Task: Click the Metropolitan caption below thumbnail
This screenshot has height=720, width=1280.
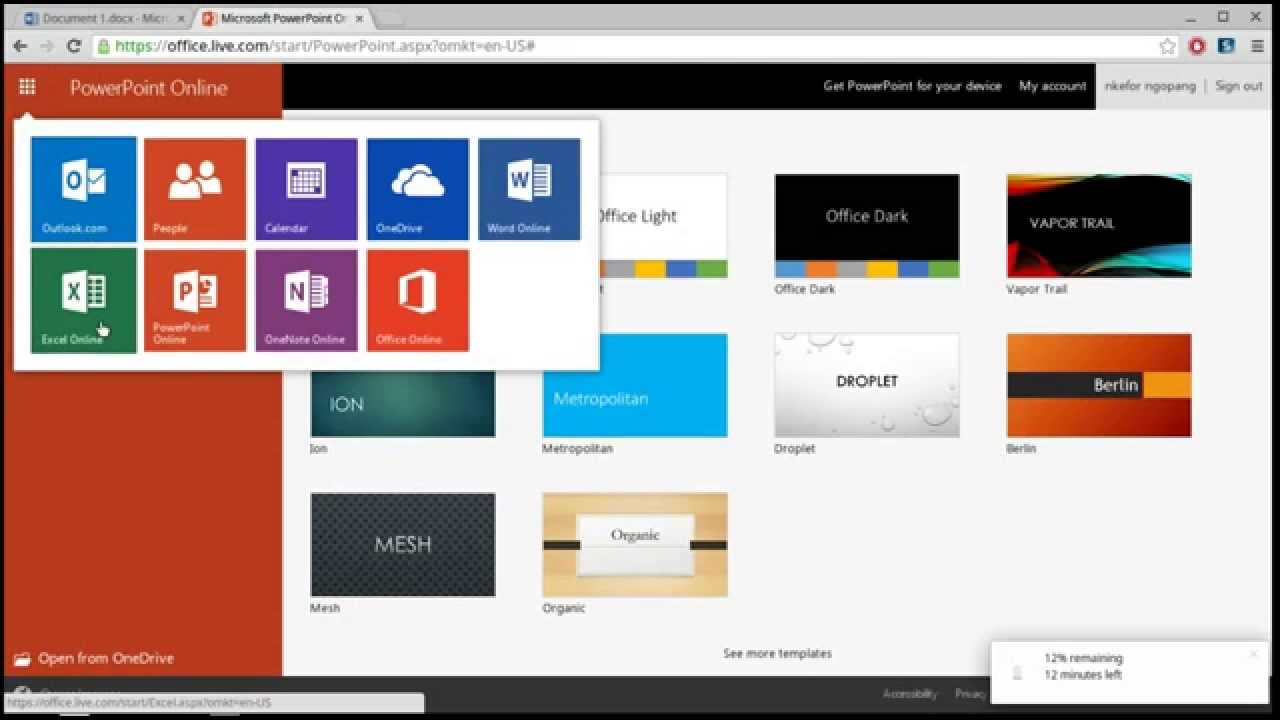Action: [x=577, y=448]
